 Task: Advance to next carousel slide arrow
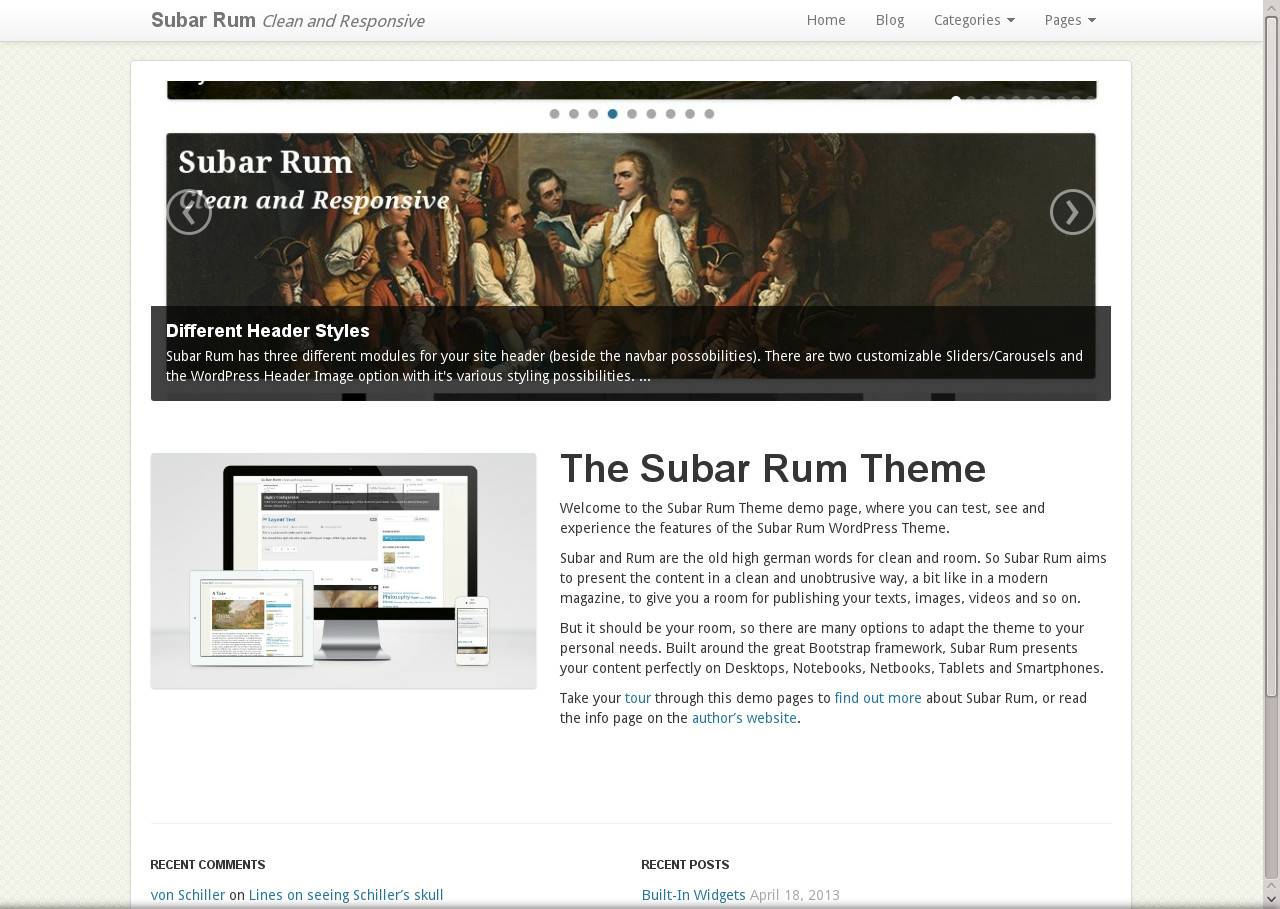tap(1073, 212)
